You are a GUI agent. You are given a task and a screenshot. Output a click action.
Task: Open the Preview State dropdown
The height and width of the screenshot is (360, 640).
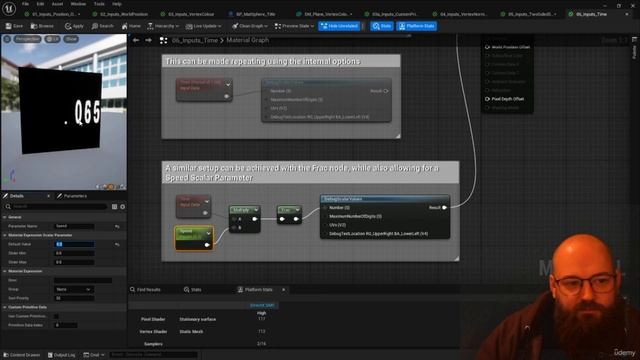tap(294, 26)
